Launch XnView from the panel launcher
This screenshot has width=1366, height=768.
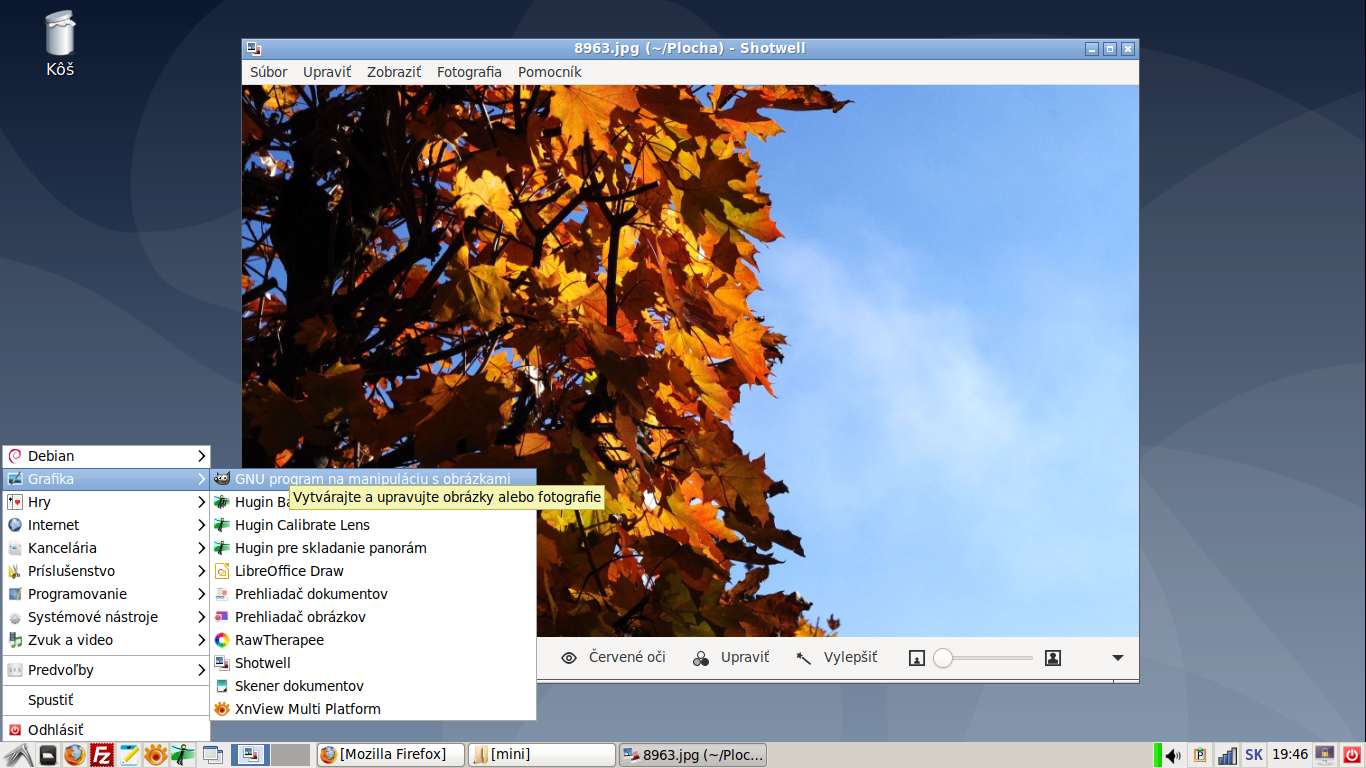156,755
